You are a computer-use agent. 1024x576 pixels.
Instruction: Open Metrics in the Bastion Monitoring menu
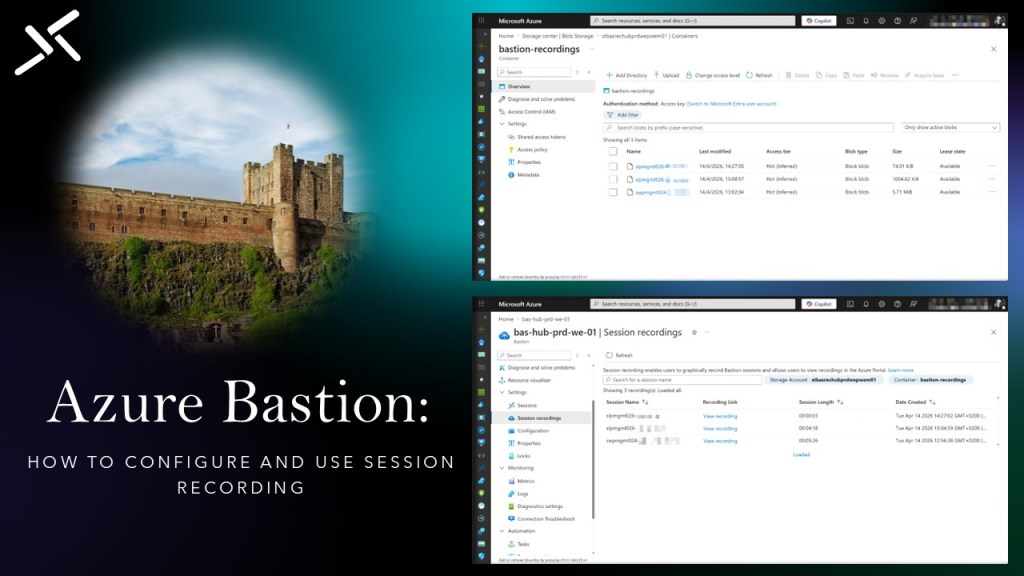[x=524, y=481]
